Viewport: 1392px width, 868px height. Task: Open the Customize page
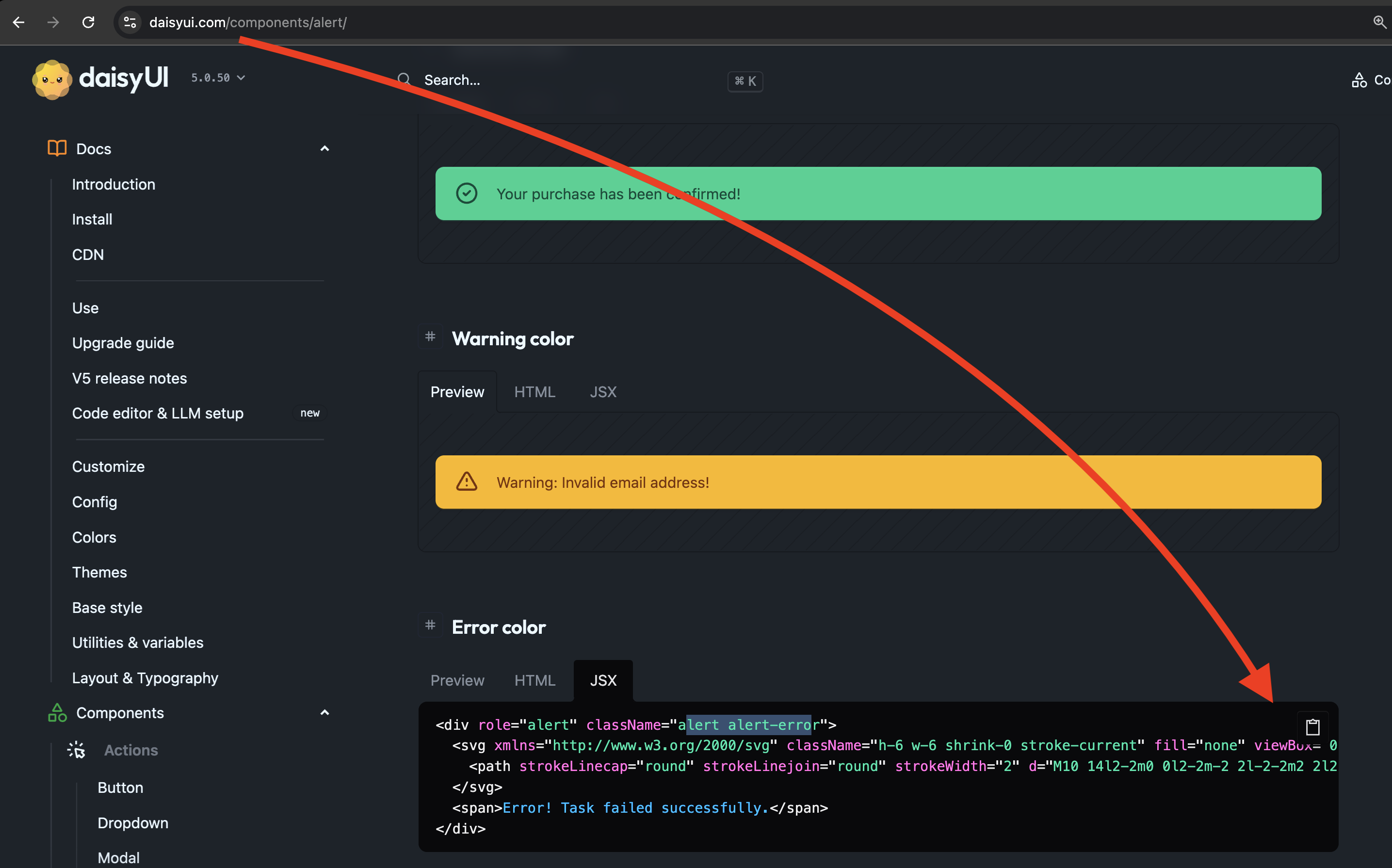click(x=108, y=466)
